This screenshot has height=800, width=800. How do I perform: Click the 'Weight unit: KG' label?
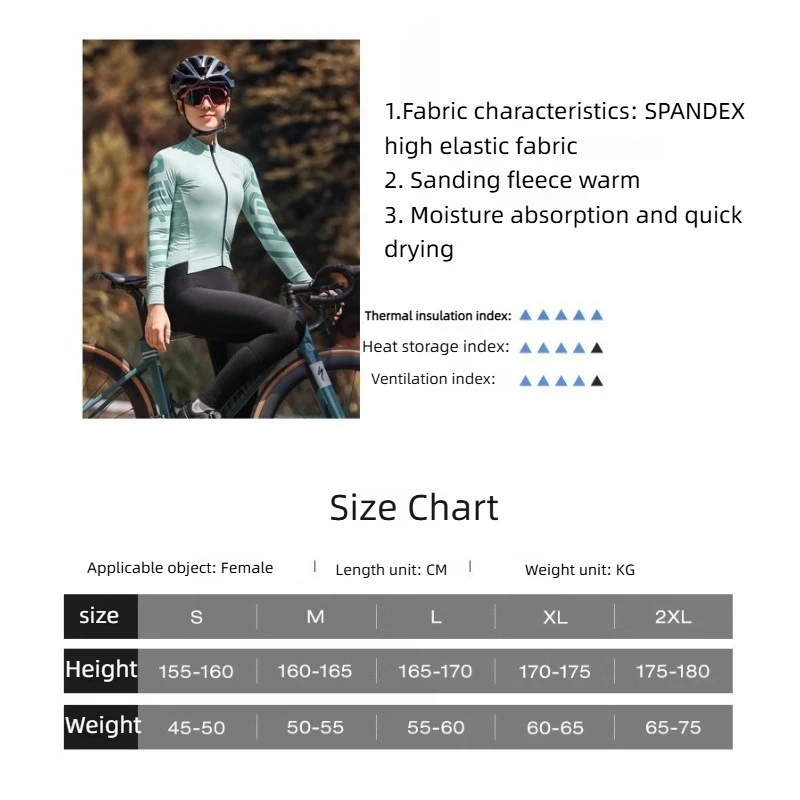point(580,570)
